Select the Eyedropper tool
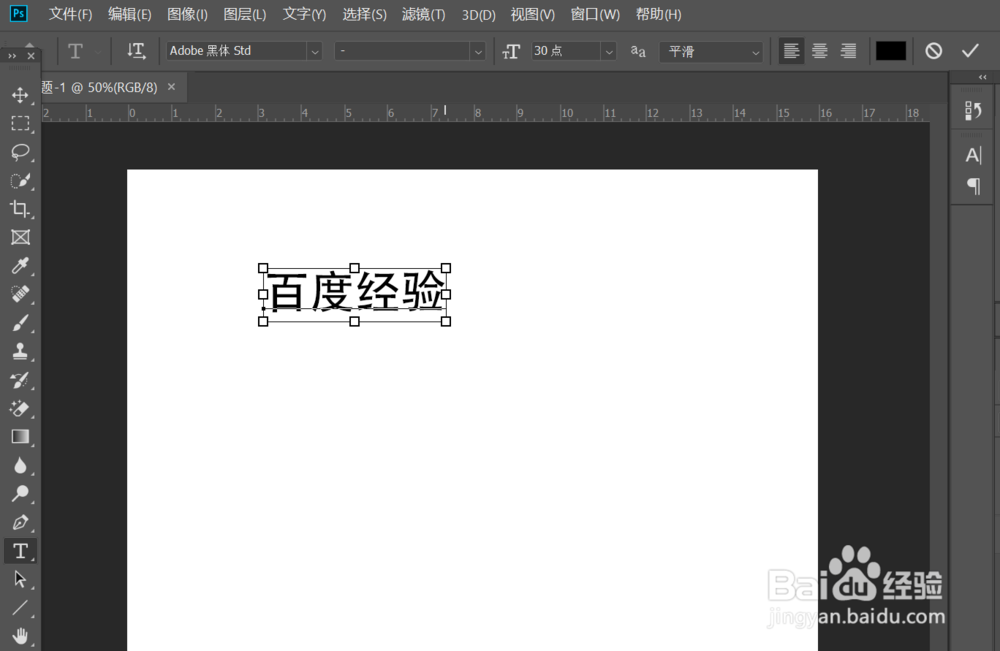 click(20, 265)
